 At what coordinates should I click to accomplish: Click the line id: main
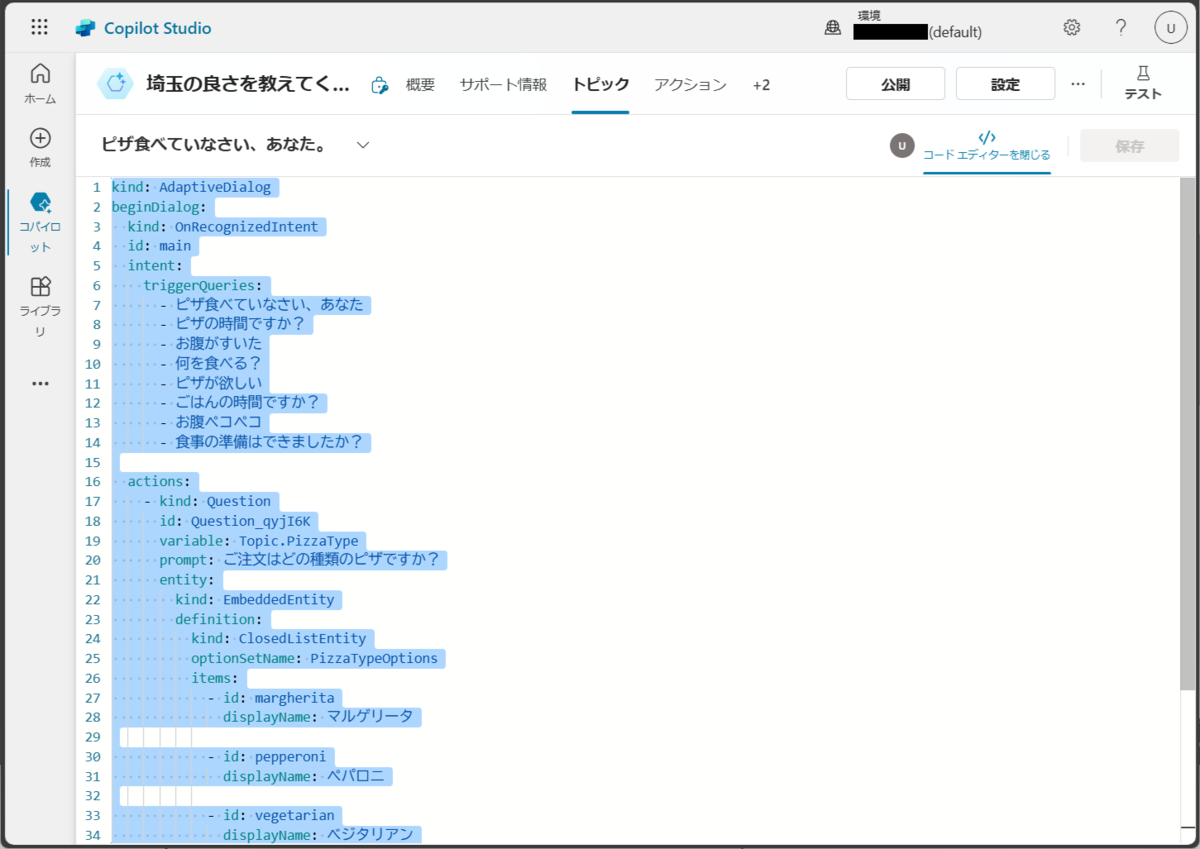pyautogui.click(x=159, y=246)
